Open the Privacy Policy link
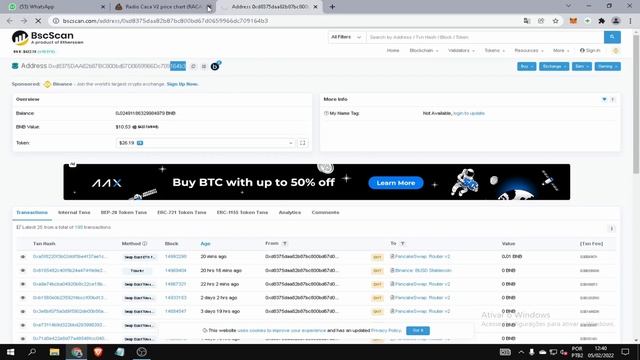The image size is (640, 360). pos(386,331)
